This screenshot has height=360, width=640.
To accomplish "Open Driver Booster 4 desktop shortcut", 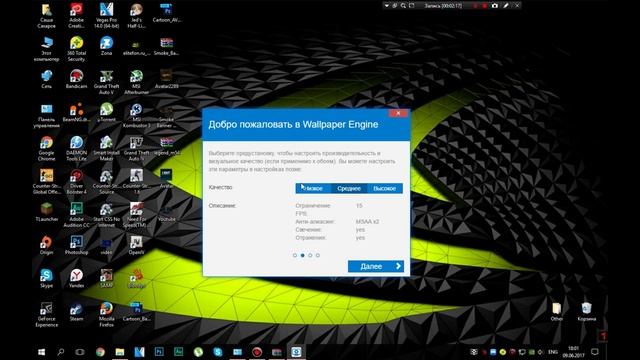I will click(76, 182).
